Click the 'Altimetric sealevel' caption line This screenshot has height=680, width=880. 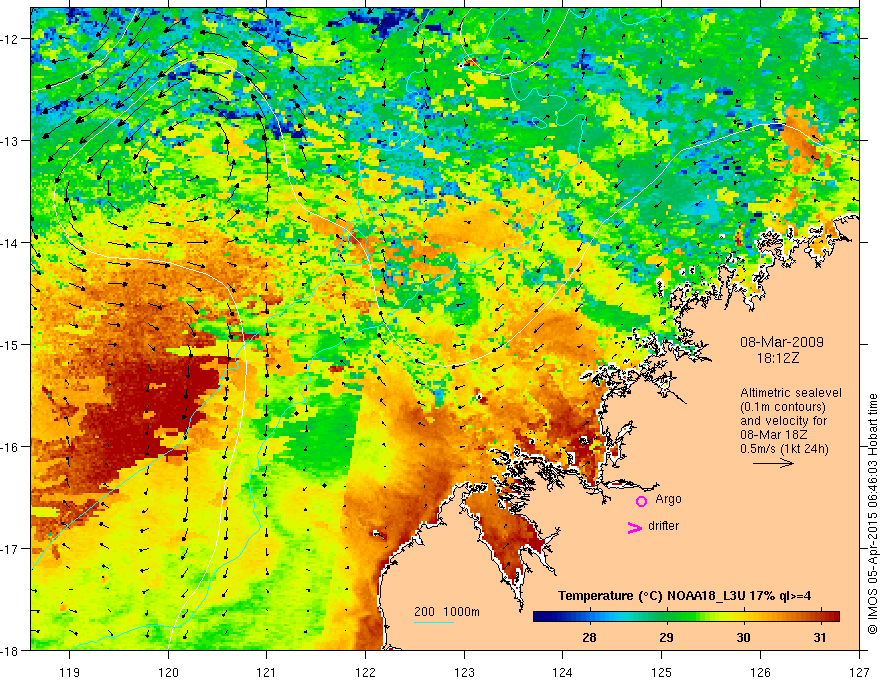791,393
